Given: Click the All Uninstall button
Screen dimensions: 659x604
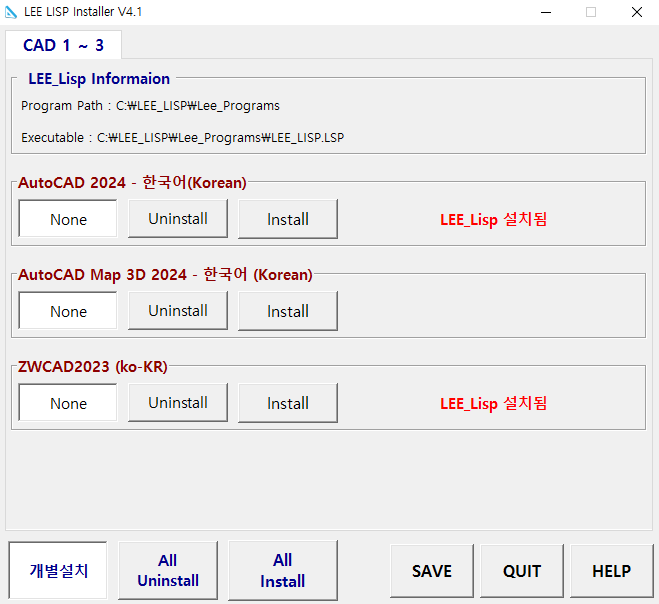Looking at the screenshot, I should tap(168, 570).
